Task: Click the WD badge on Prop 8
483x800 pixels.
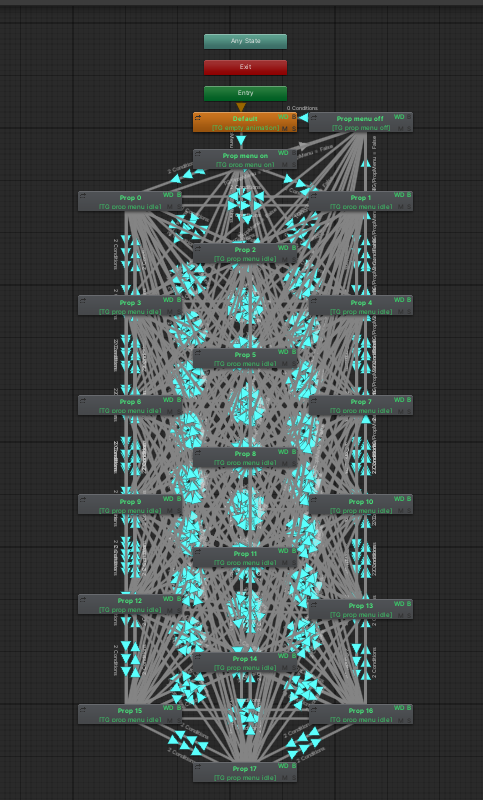Action: point(283,452)
